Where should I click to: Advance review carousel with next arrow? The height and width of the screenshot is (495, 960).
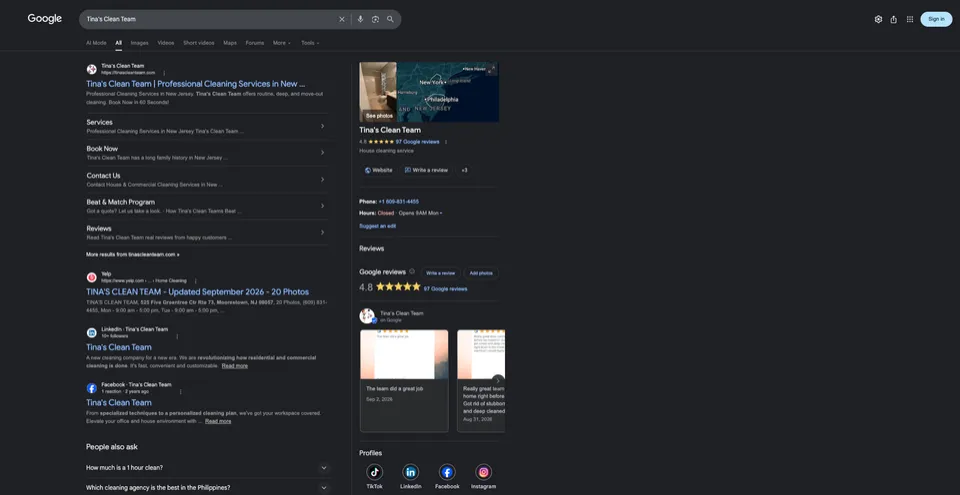click(498, 380)
